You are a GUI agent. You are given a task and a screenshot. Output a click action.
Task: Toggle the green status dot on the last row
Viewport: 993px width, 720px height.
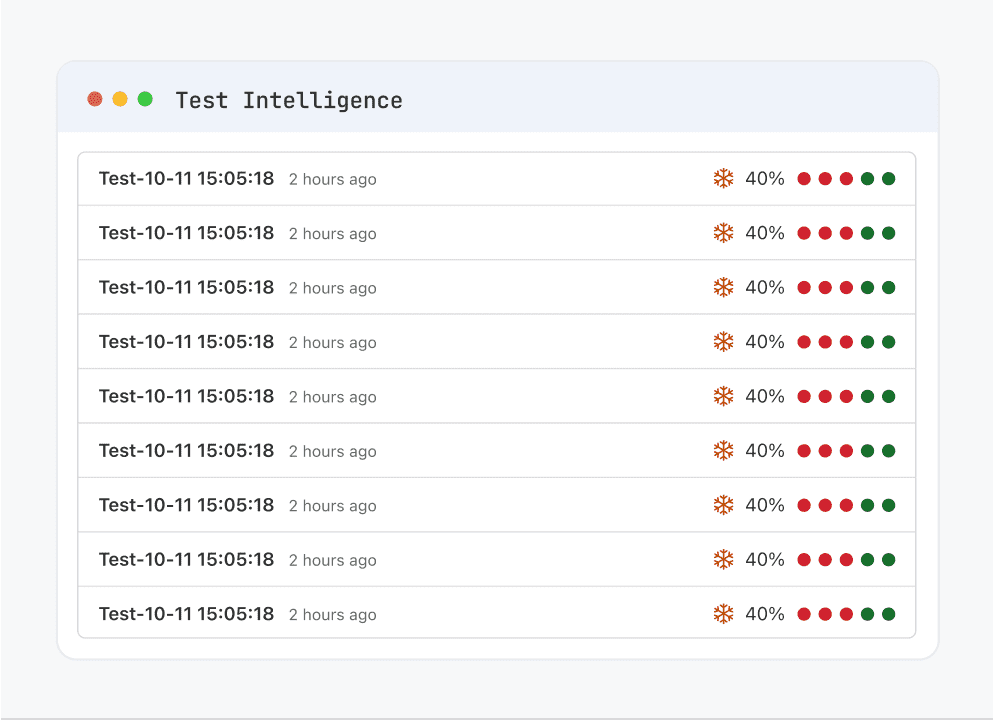(x=866, y=613)
